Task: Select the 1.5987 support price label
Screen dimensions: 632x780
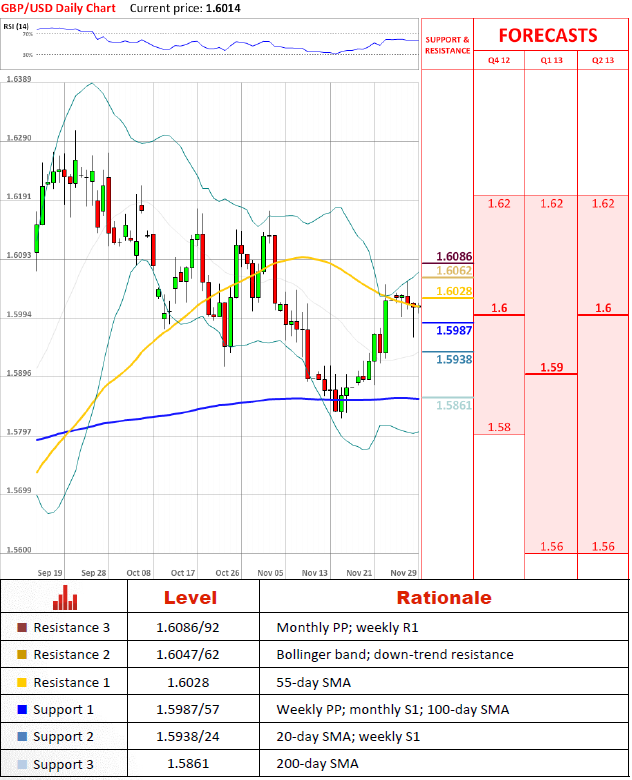Action: click(x=453, y=329)
